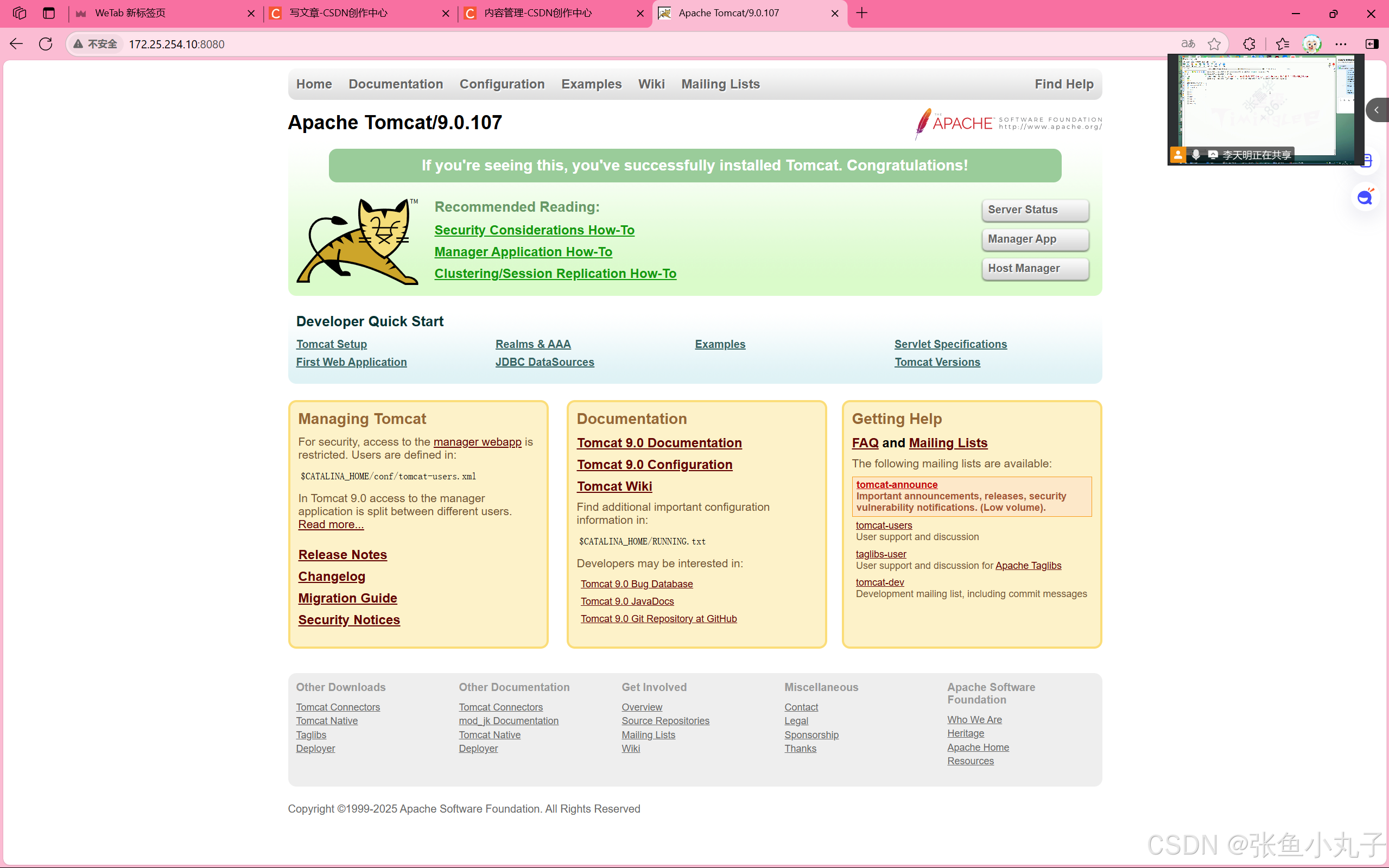
Task: Open Tomcat 9.0 Documentation link
Action: (x=659, y=443)
